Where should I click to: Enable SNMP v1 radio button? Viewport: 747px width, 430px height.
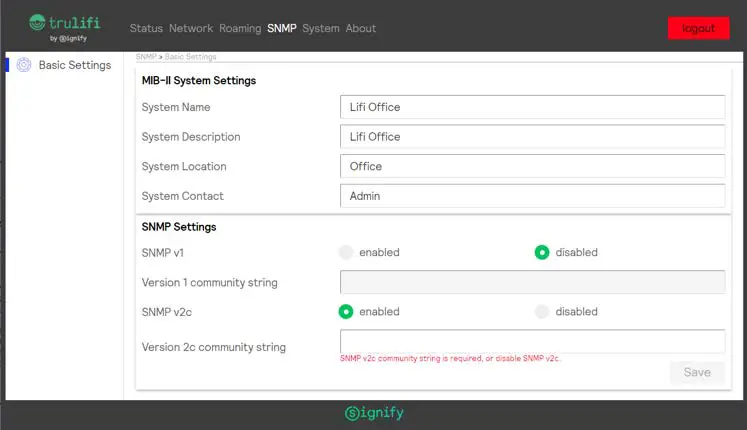click(346, 252)
